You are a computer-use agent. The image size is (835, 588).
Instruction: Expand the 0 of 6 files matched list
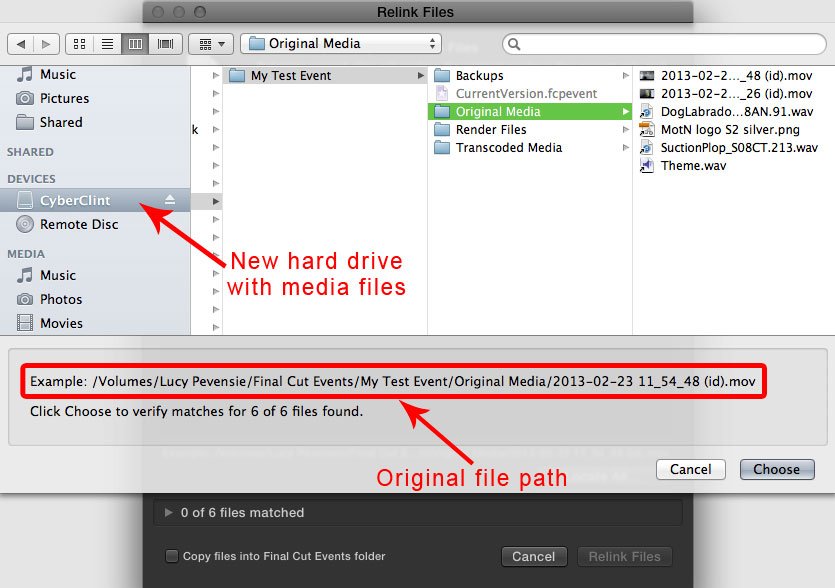[x=168, y=512]
